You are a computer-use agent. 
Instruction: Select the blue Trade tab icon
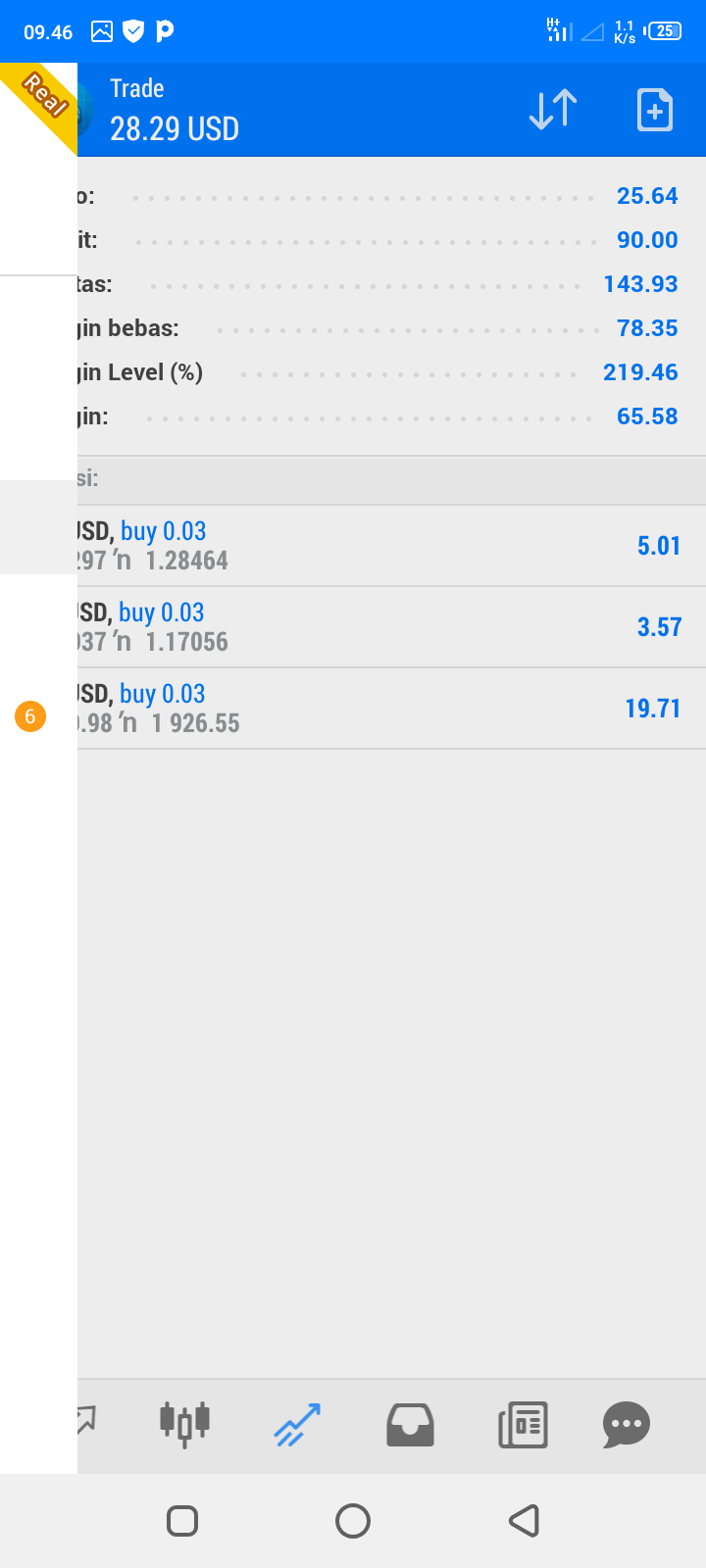pos(297,1424)
